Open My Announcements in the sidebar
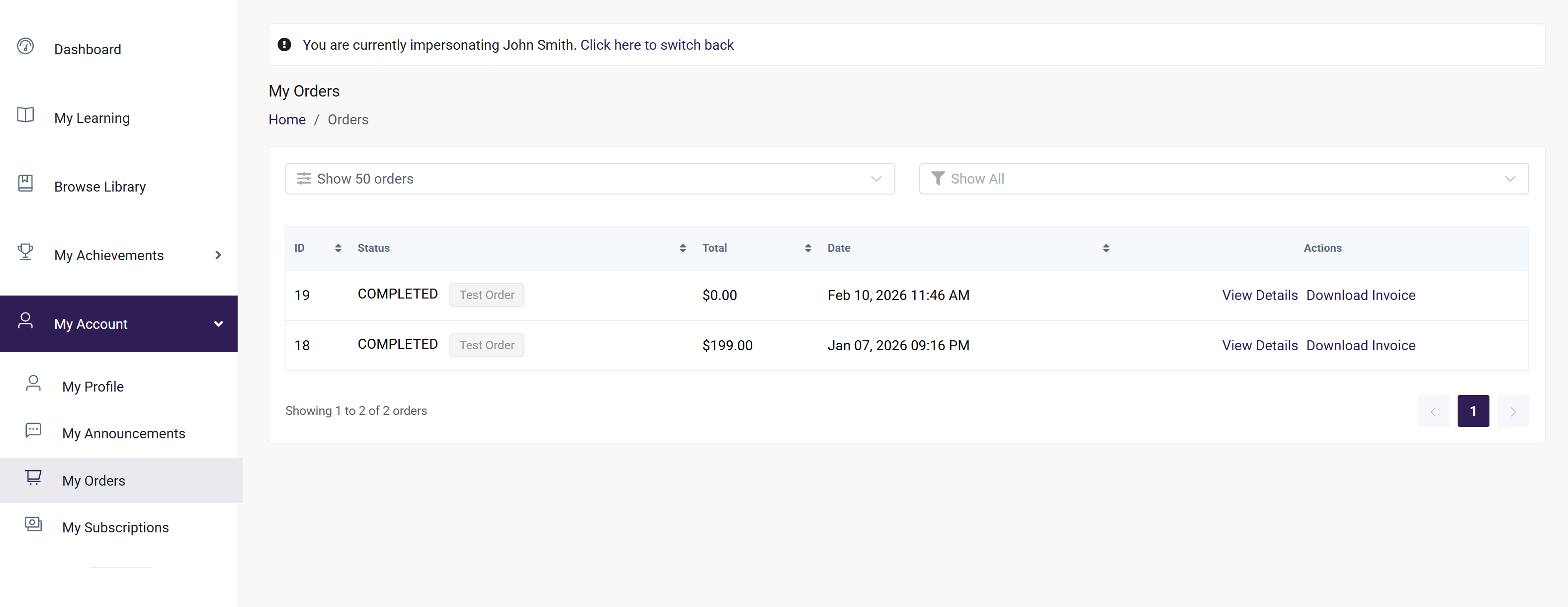 click(x=124, y=433)
